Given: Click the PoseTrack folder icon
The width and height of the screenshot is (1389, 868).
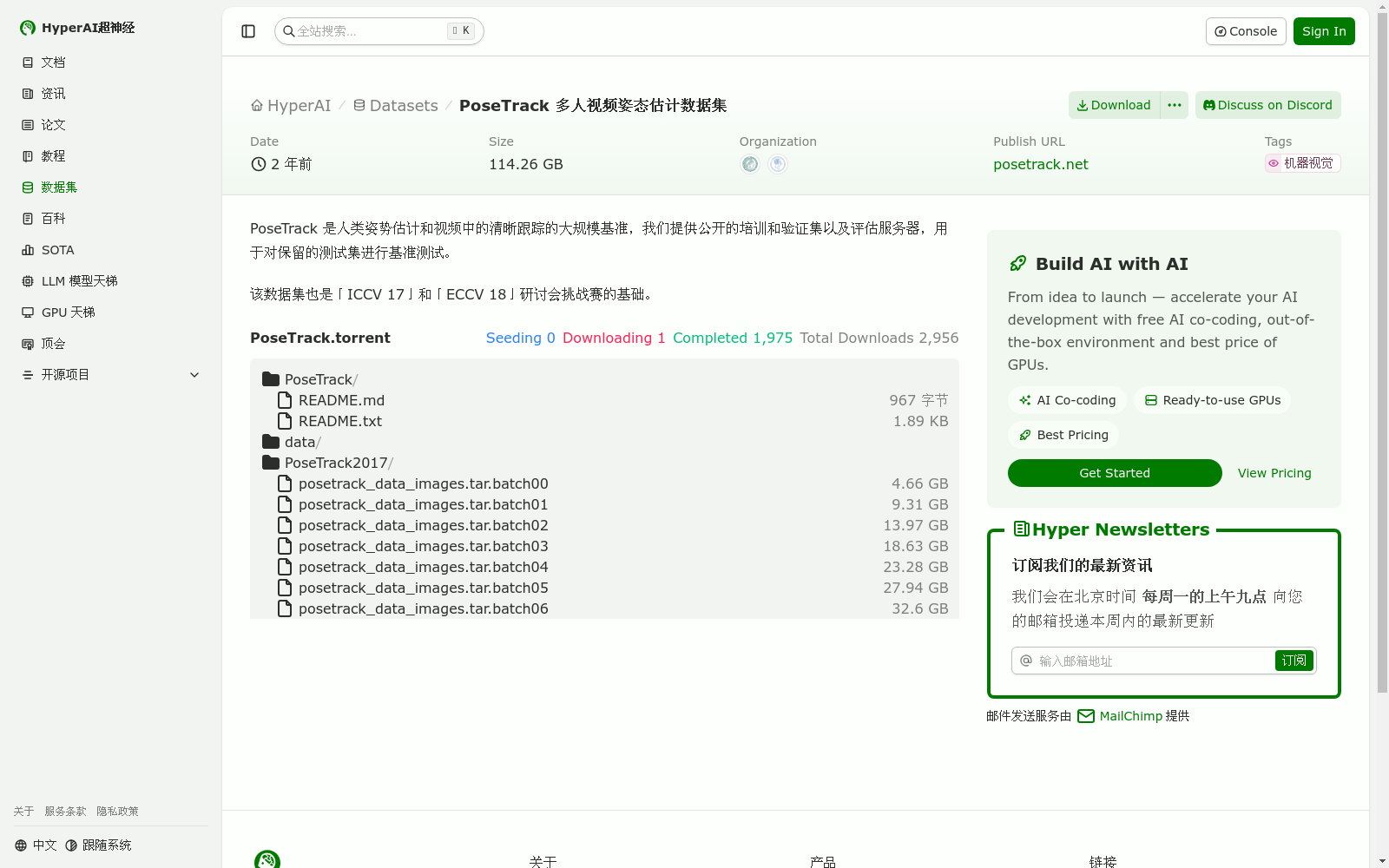Looking at the screenshot, I should 271,379.
